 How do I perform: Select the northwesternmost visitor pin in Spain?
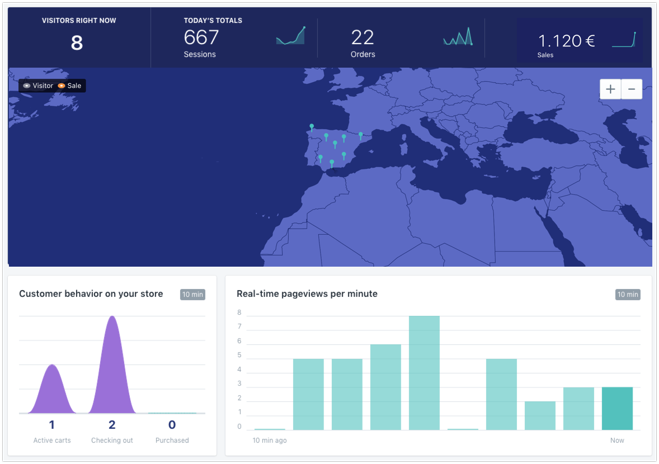point(312,128)
